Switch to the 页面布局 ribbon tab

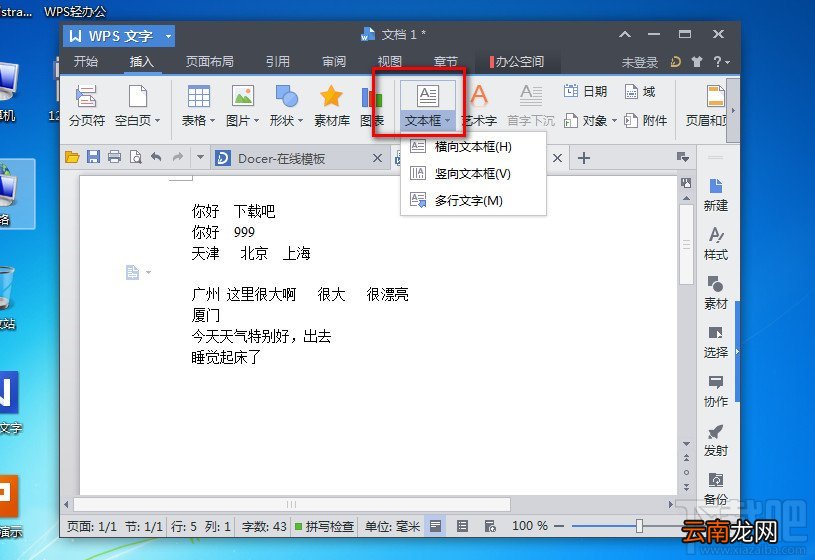point(209,62)
